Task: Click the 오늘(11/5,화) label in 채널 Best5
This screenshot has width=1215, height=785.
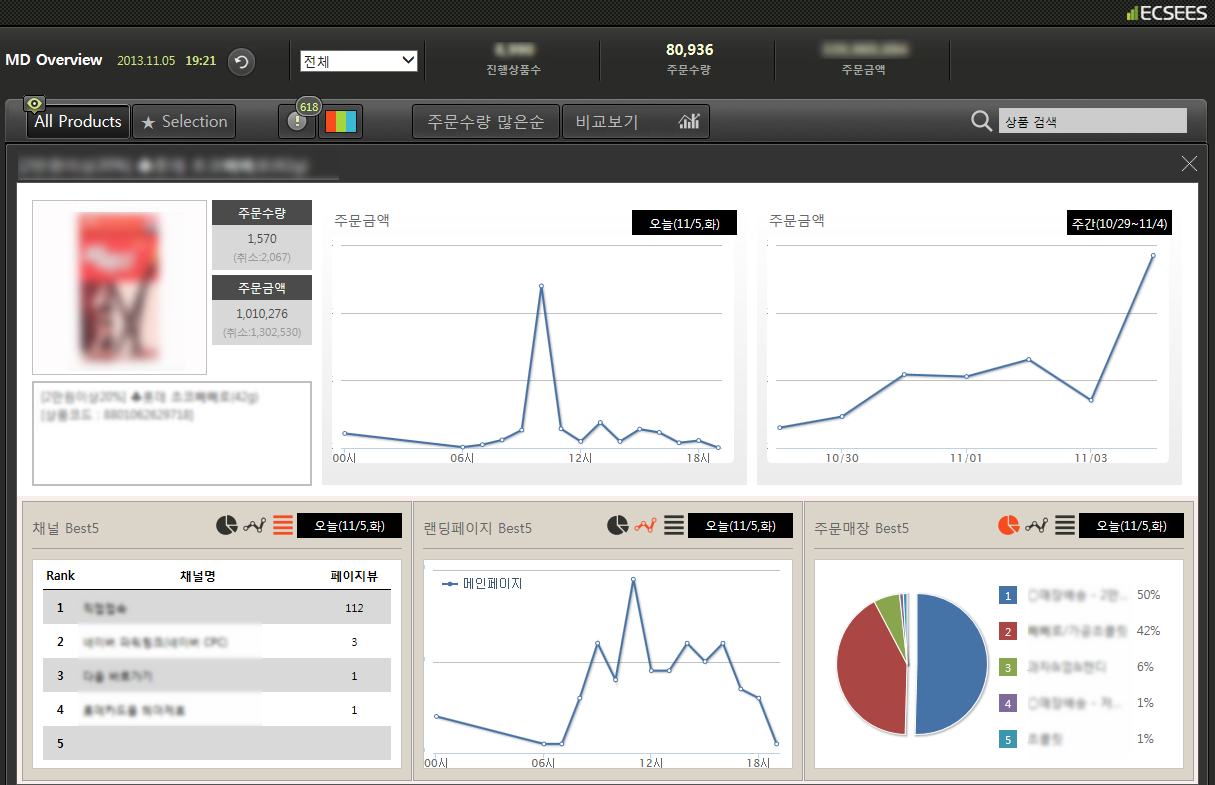Action: (349, 526)
